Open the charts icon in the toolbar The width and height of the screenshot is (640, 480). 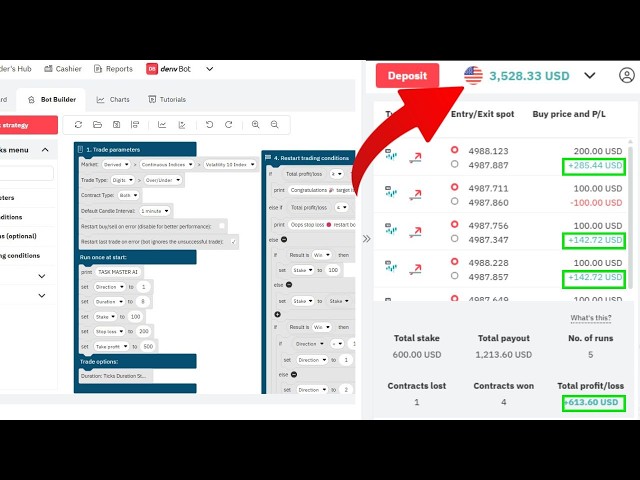[162, 124]
